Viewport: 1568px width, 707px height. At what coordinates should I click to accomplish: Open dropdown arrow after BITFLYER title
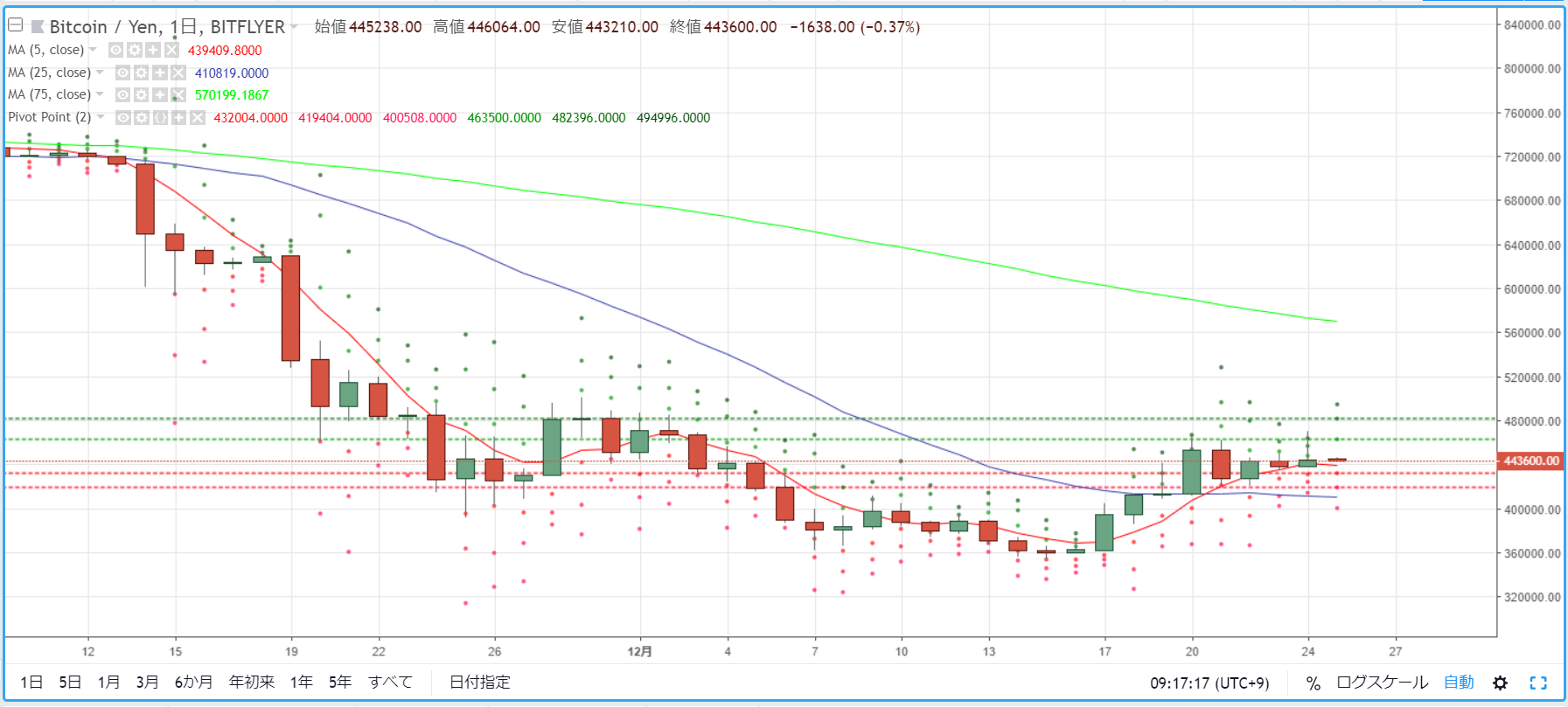(294, 27)
